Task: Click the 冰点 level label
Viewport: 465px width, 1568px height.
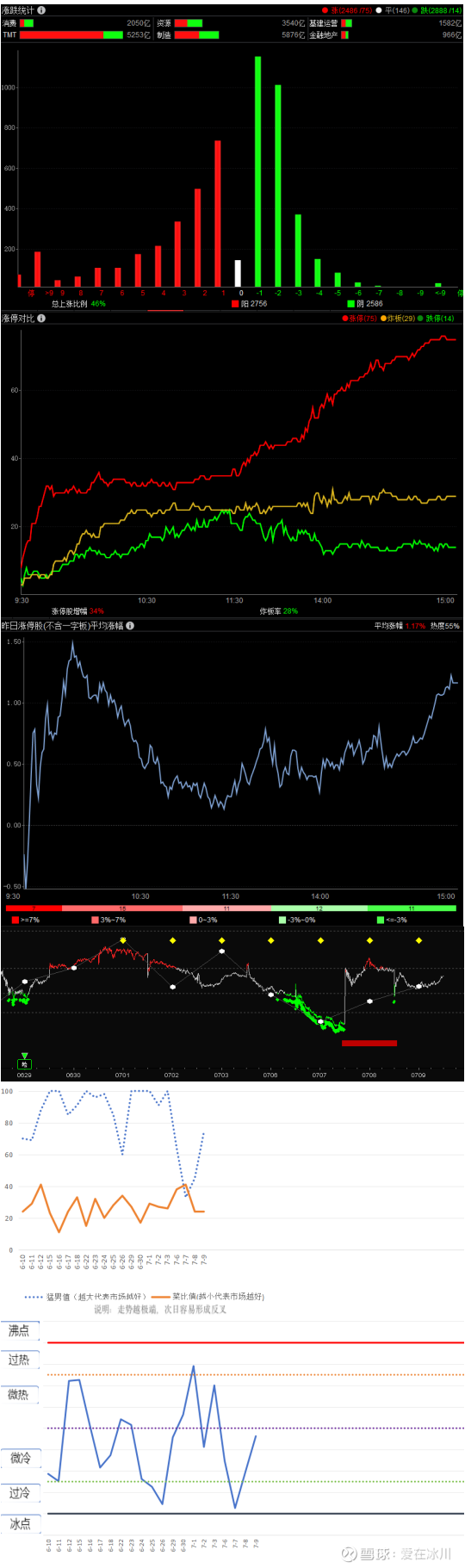Action: pos(19,1523)
